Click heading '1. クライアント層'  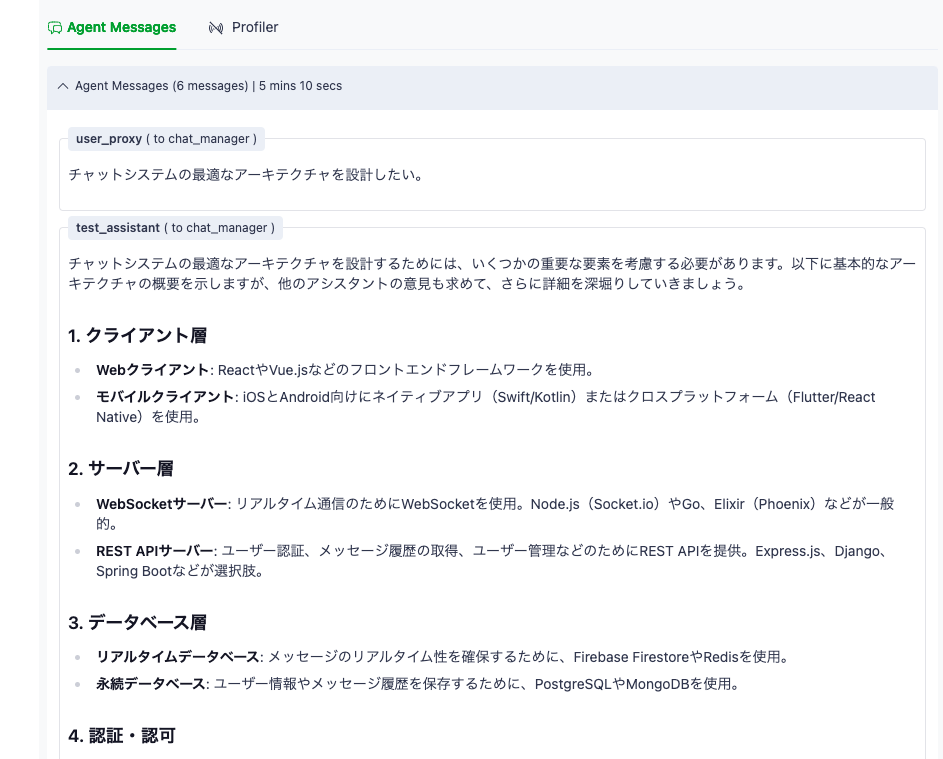pyautogui.click(x=138, y=336)
